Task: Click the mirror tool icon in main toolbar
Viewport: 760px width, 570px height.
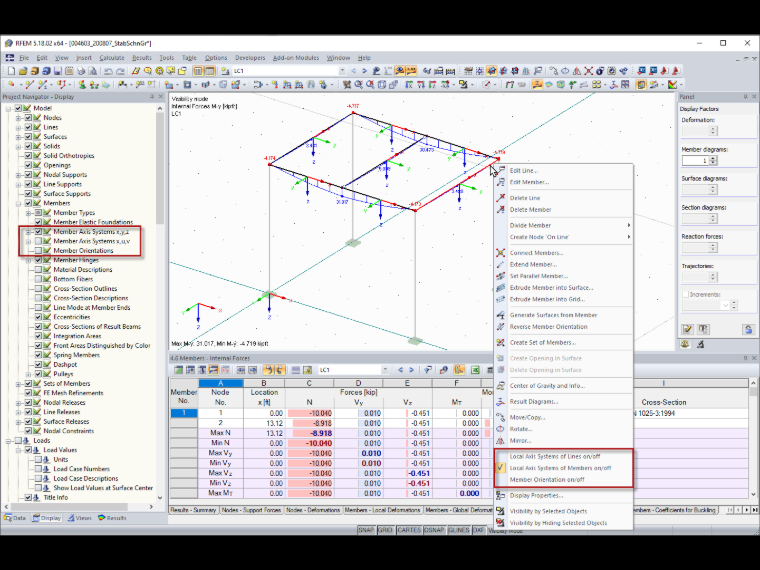Action: coord(577,71)
